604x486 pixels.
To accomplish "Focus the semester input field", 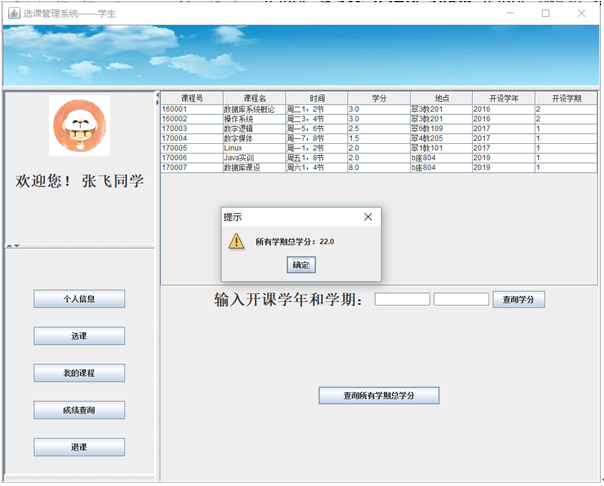I will tap(461, 299).
